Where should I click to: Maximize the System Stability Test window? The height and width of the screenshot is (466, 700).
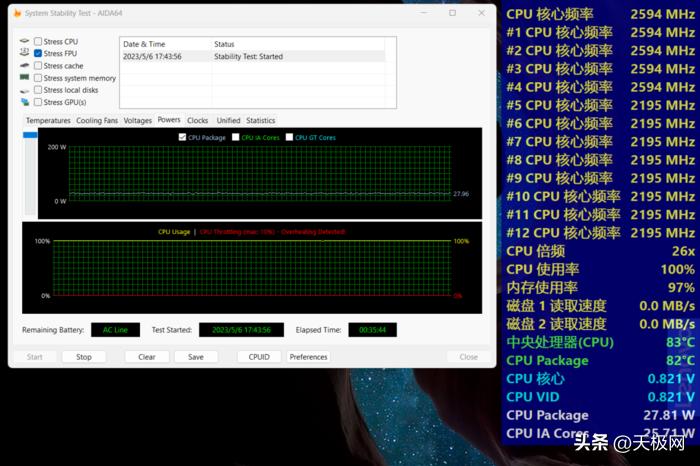coord(452,13)
